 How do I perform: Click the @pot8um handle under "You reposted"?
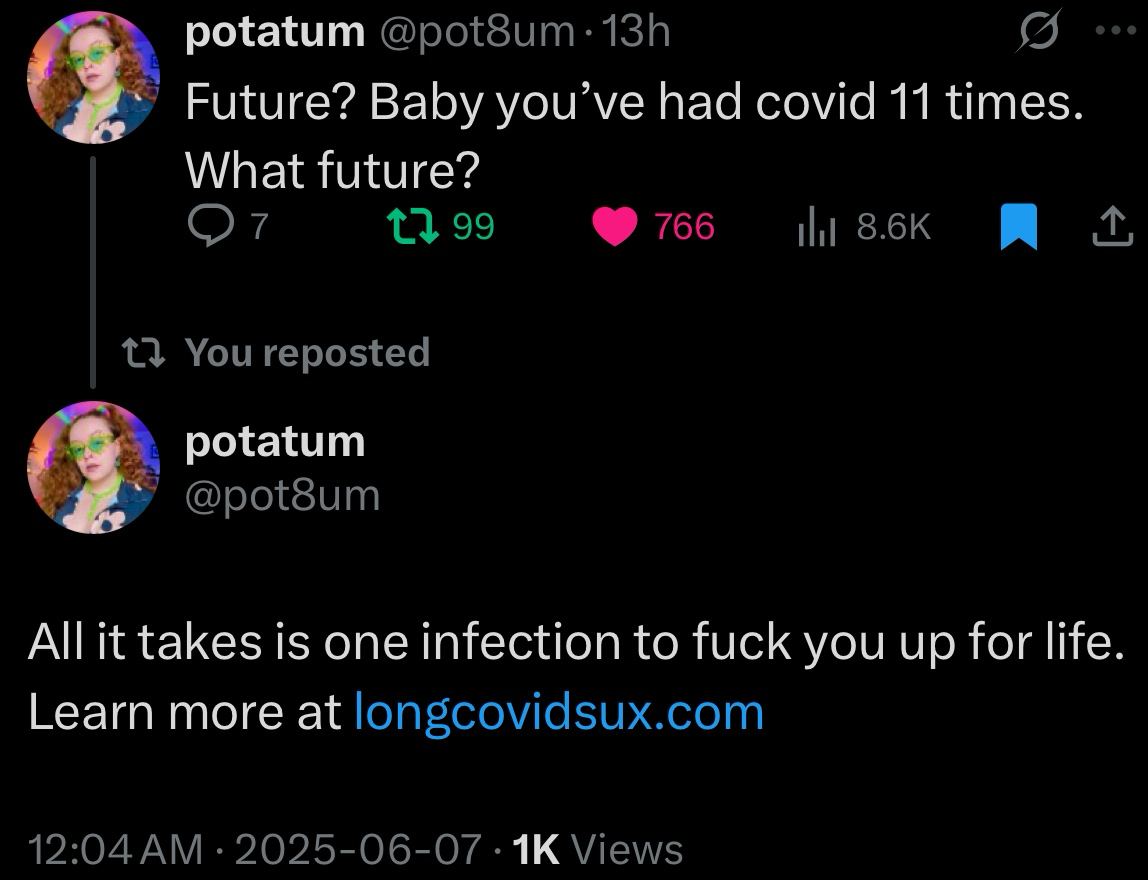click(x=283, y=495)
